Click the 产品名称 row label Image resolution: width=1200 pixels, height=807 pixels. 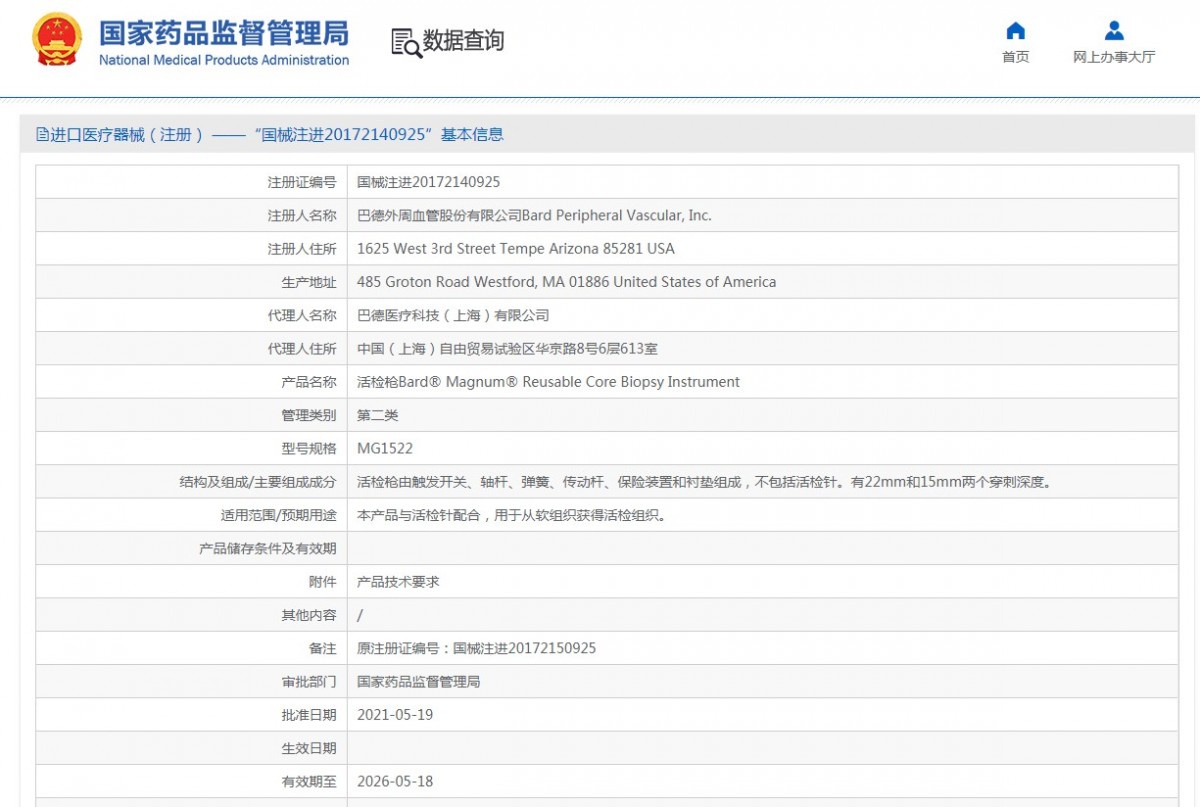[309, 382]
